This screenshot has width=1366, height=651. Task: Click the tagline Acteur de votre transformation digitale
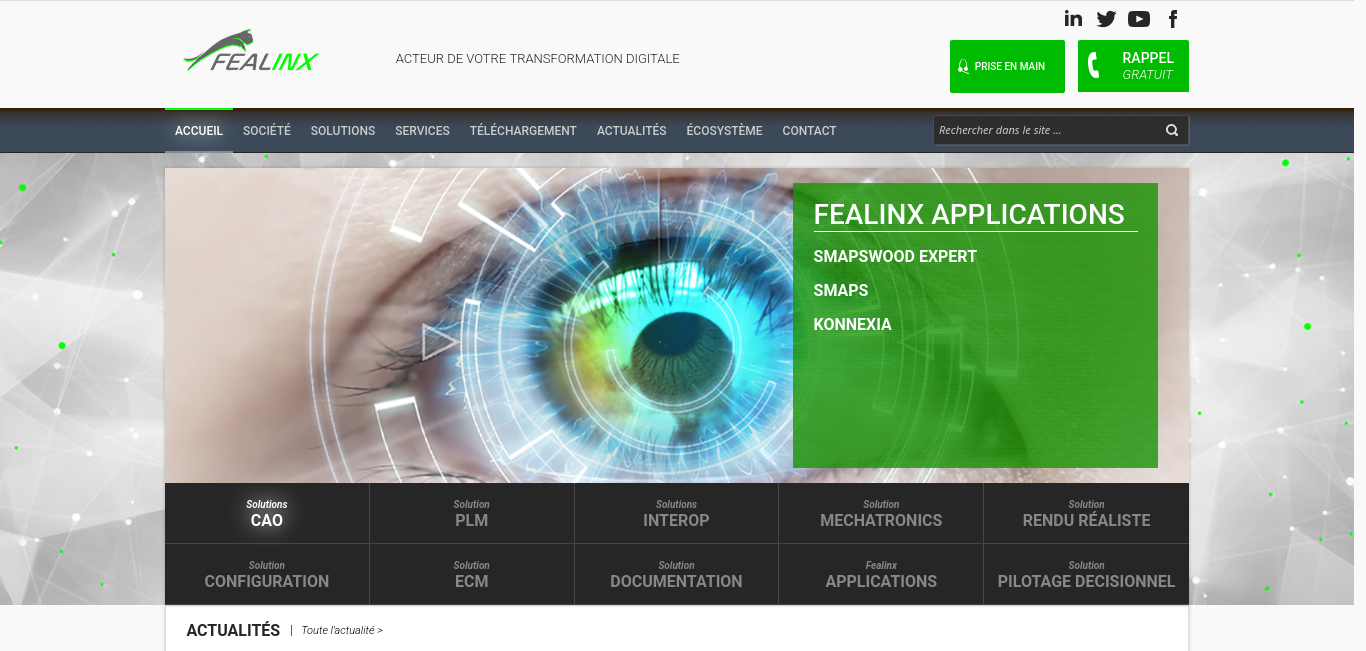coord(537,59)
